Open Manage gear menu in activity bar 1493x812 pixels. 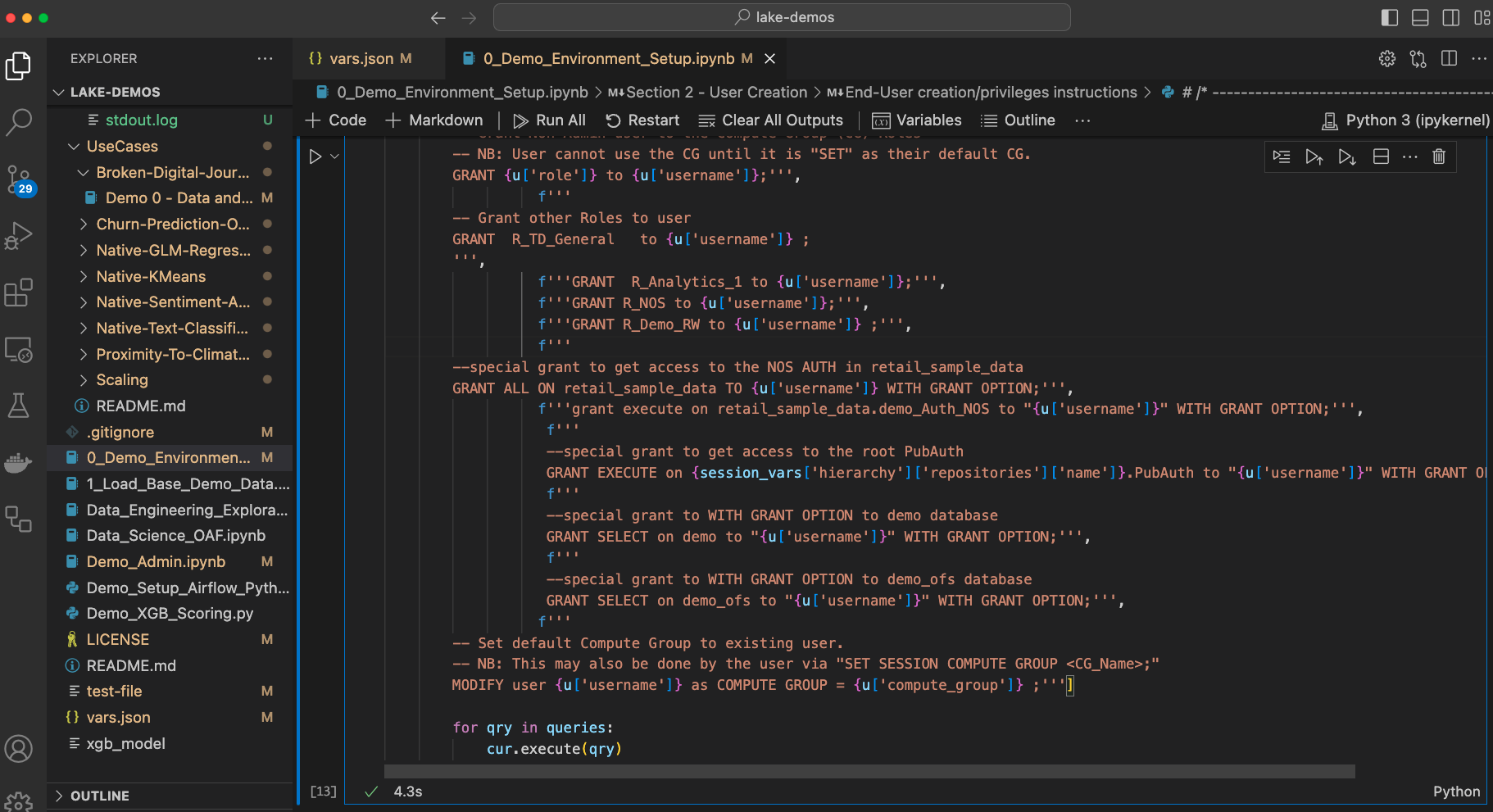(18, 801)
